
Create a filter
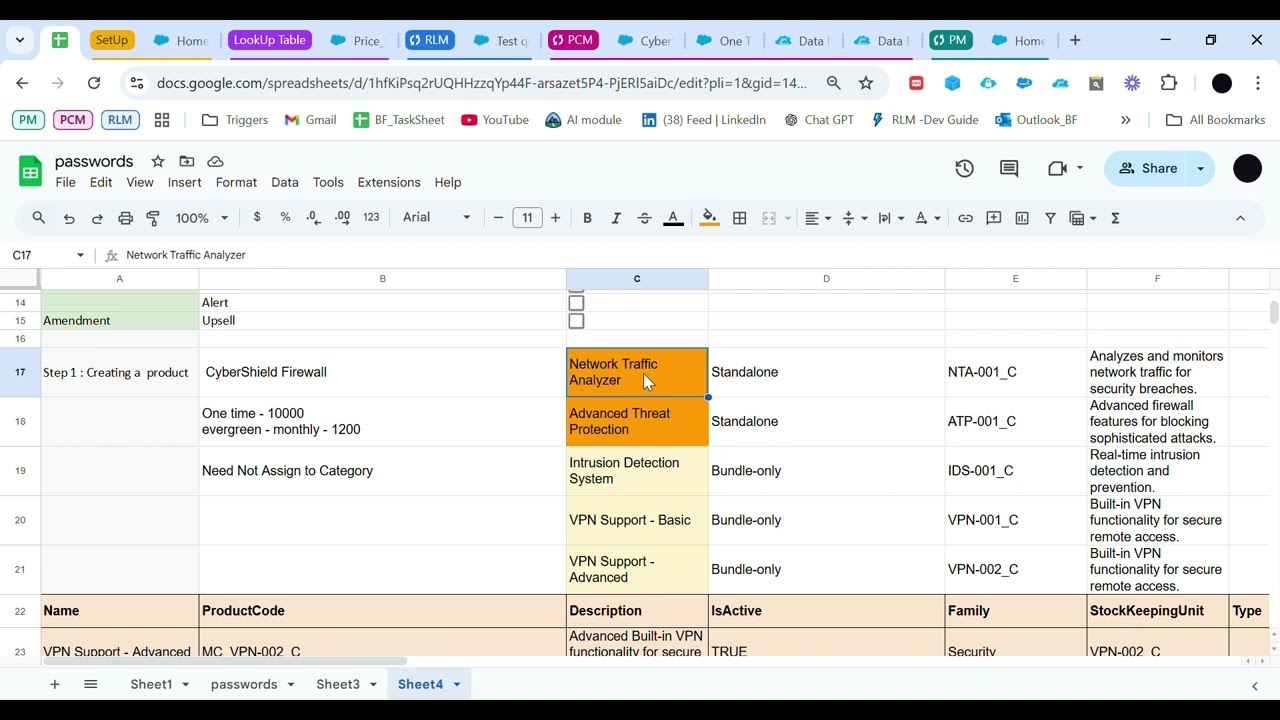pos(1050,218)
